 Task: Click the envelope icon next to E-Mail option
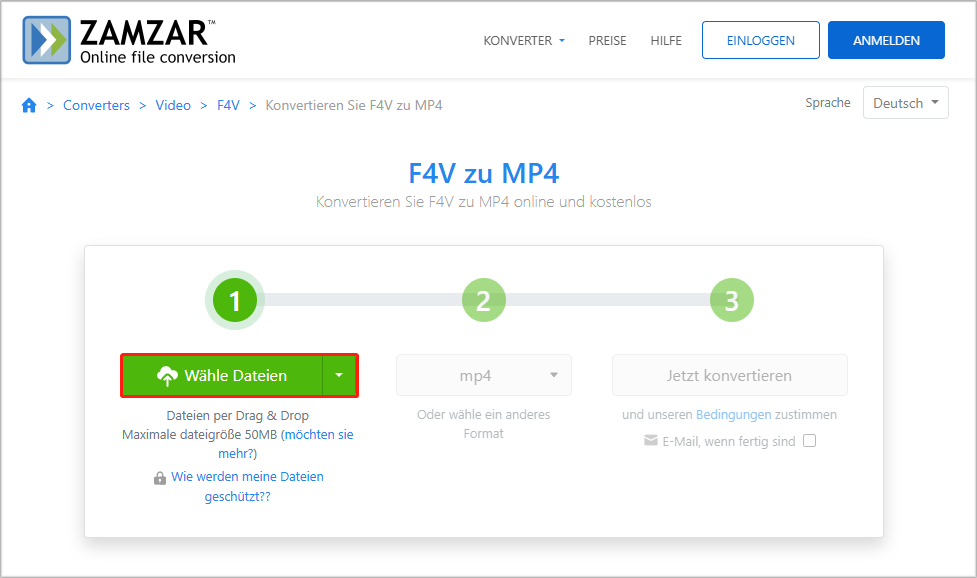click(651, 441)
